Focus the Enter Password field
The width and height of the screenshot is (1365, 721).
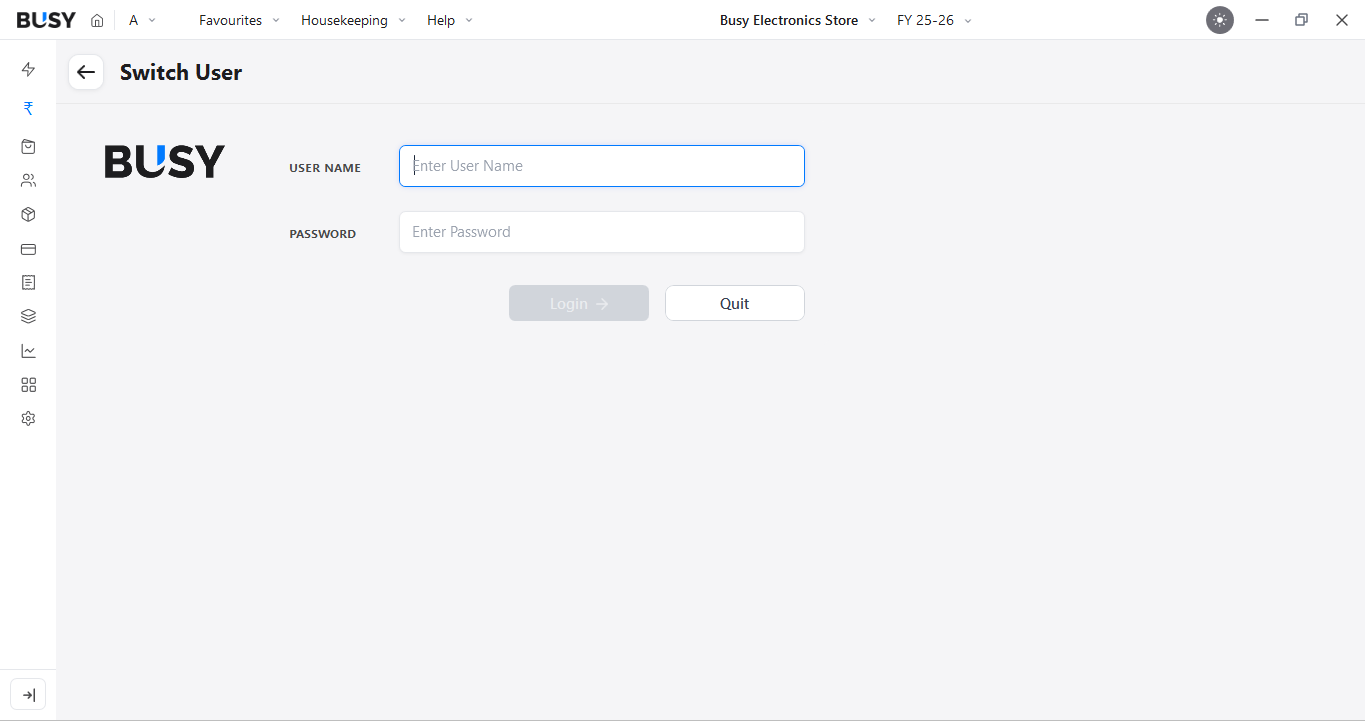[x=602, y=232]
